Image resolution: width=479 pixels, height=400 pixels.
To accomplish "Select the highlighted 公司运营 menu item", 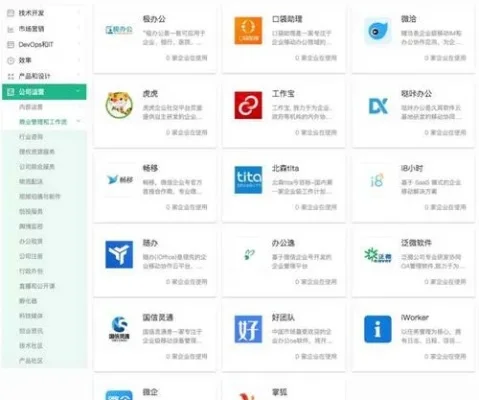I will pos(44,92).
